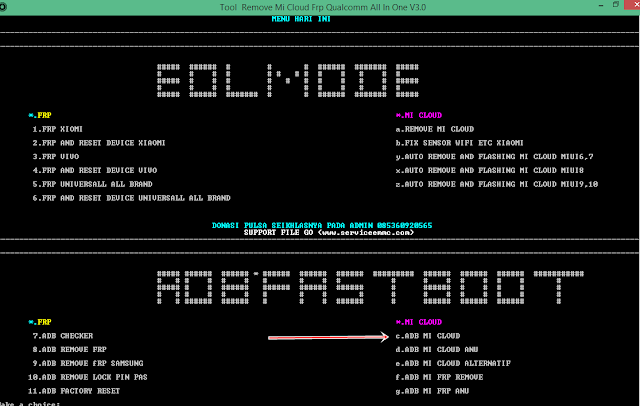Select f.ADB MI FRP REMOVE option

tap(439, 377)
